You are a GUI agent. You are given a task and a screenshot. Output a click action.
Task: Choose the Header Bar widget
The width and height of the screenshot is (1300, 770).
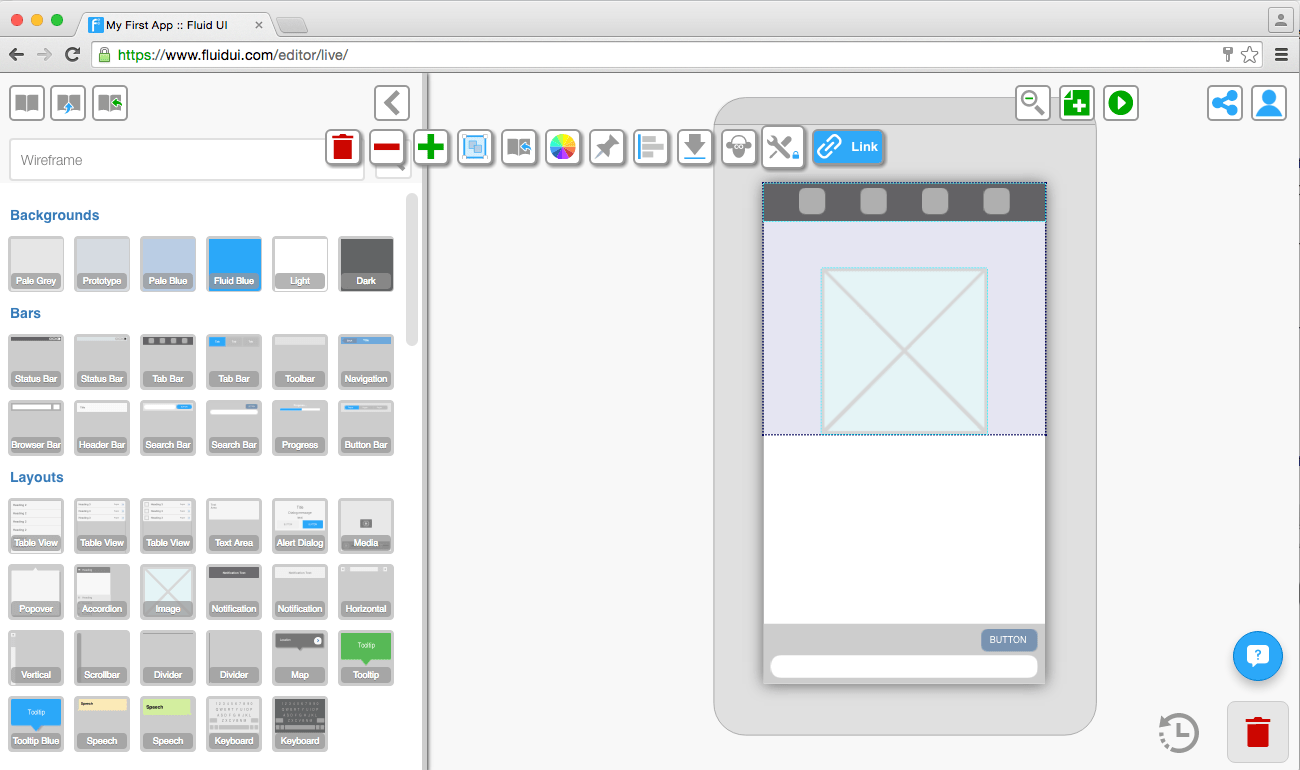pyautogui.click(x=102, y=428)
